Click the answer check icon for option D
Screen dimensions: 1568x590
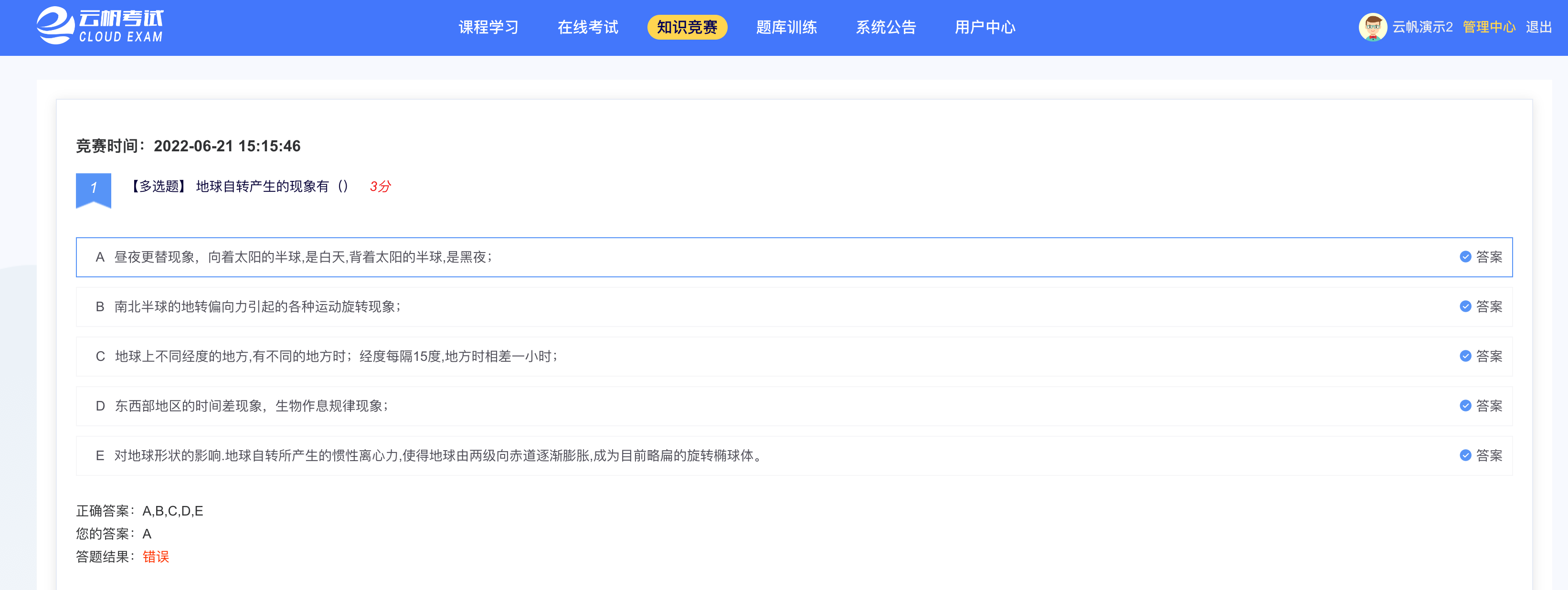[1465, 406]
